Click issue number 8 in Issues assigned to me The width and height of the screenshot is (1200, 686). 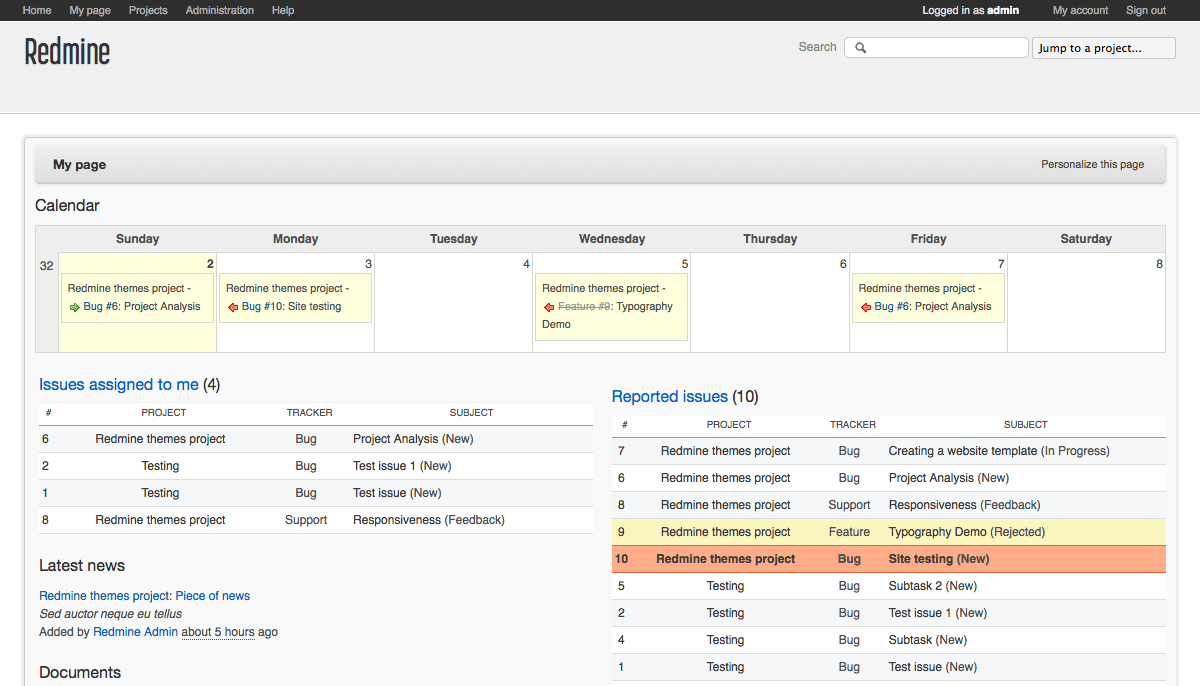45,520
